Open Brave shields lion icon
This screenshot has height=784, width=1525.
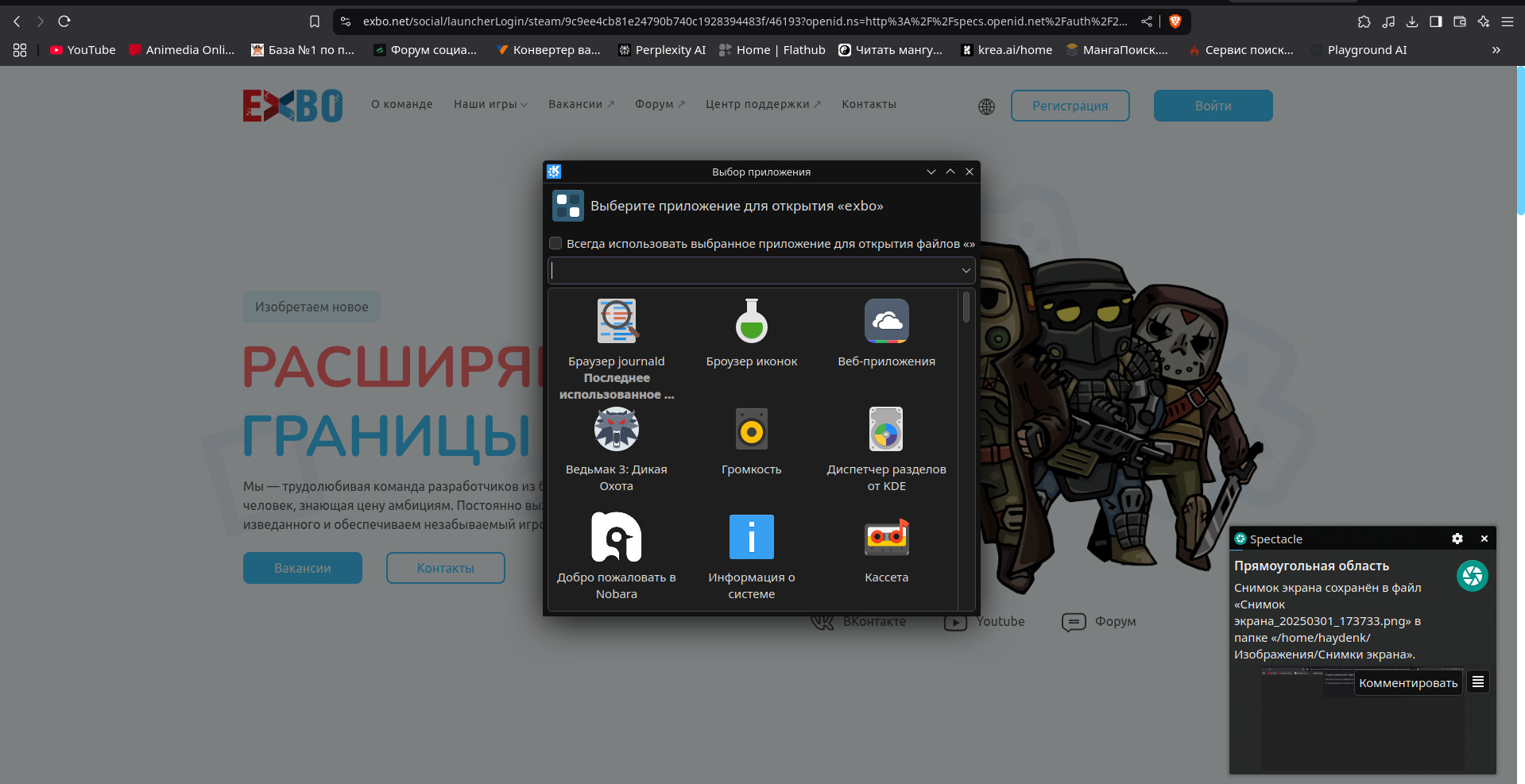(1175, 21)
